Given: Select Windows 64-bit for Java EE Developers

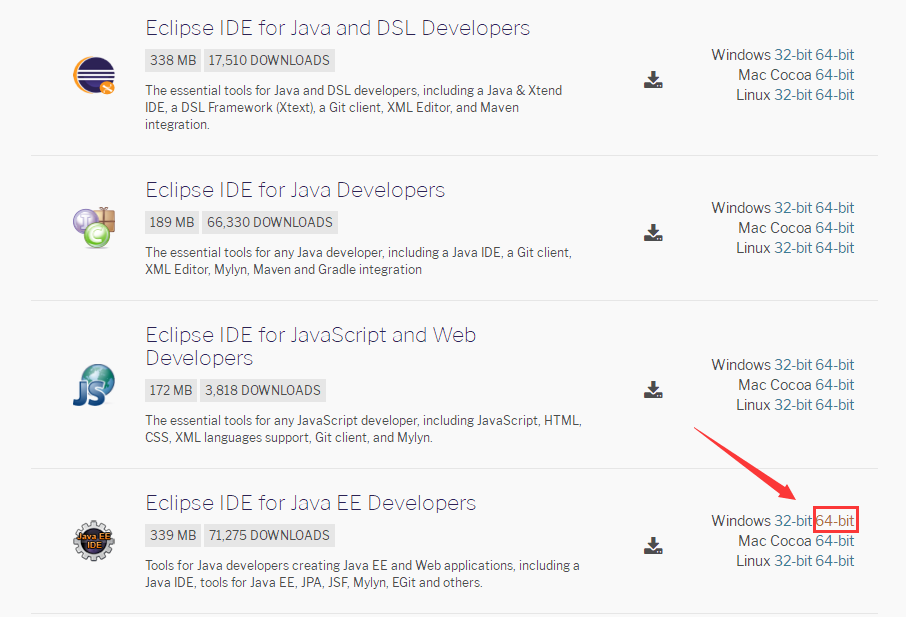Looking at the screenshot, I should 834,521.
